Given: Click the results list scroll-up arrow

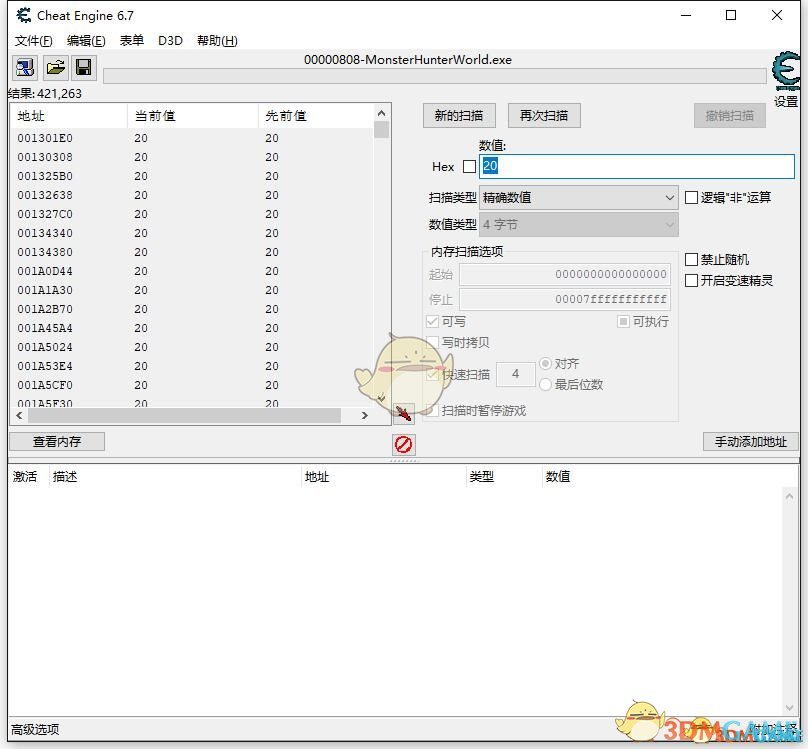Looking at the screenshot, I should [x=381, y=113].
